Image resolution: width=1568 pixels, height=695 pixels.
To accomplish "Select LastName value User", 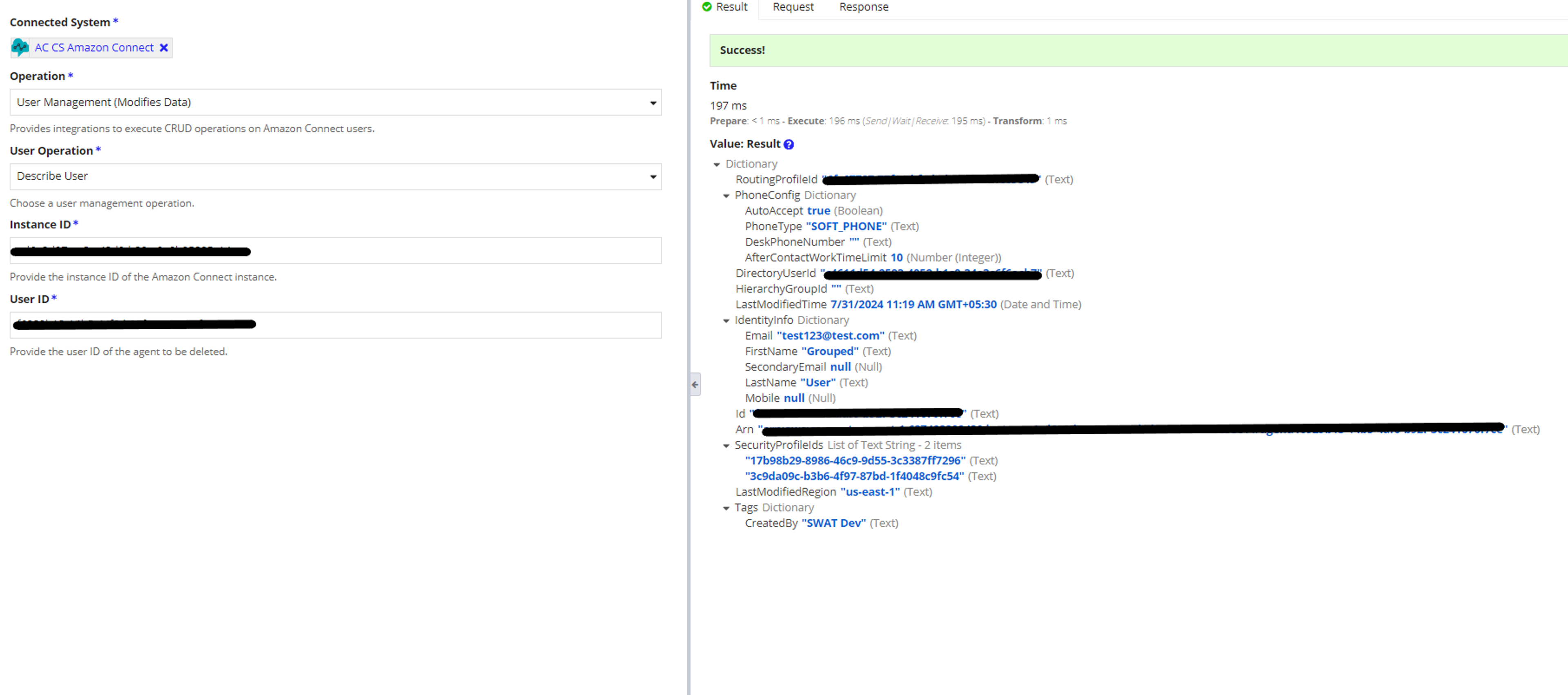I will (817, 382).
